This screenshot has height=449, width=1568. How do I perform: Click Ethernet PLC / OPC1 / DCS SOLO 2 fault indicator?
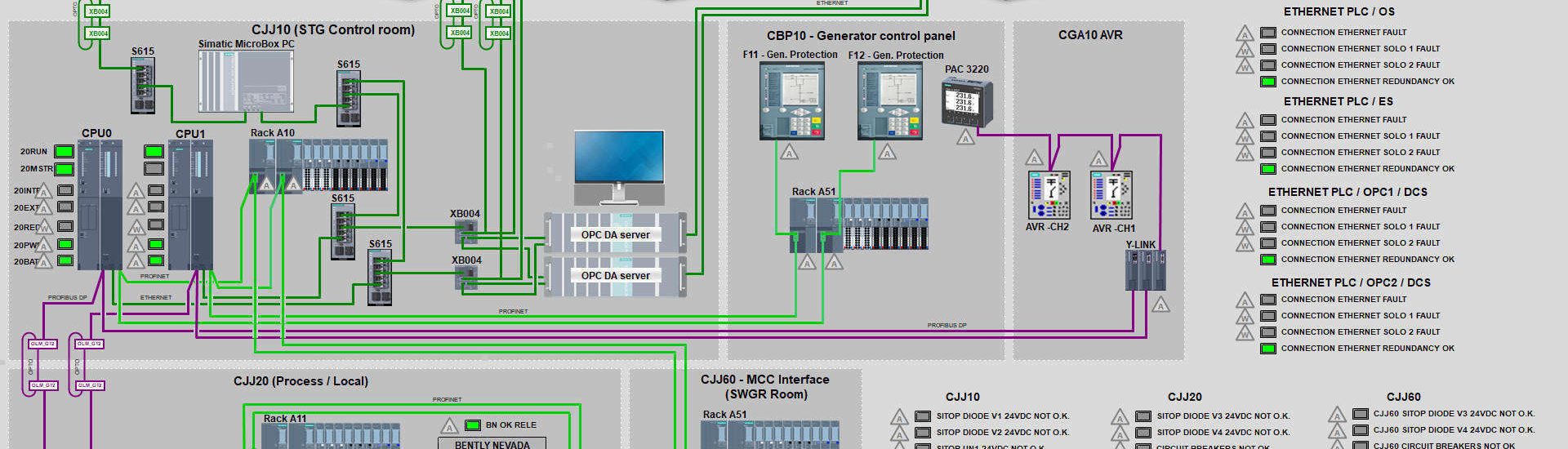(x=1268, y=243)
